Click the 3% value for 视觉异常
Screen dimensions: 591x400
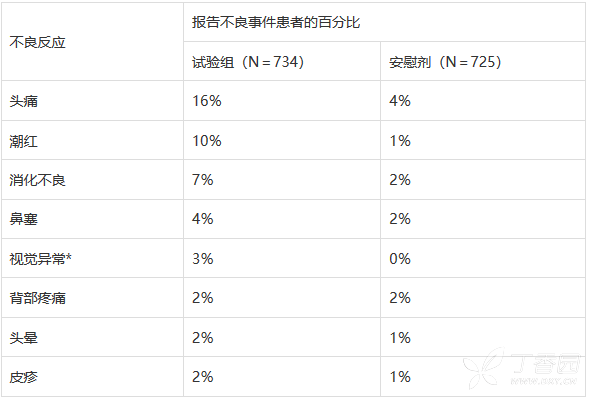[x=202, y=259]
